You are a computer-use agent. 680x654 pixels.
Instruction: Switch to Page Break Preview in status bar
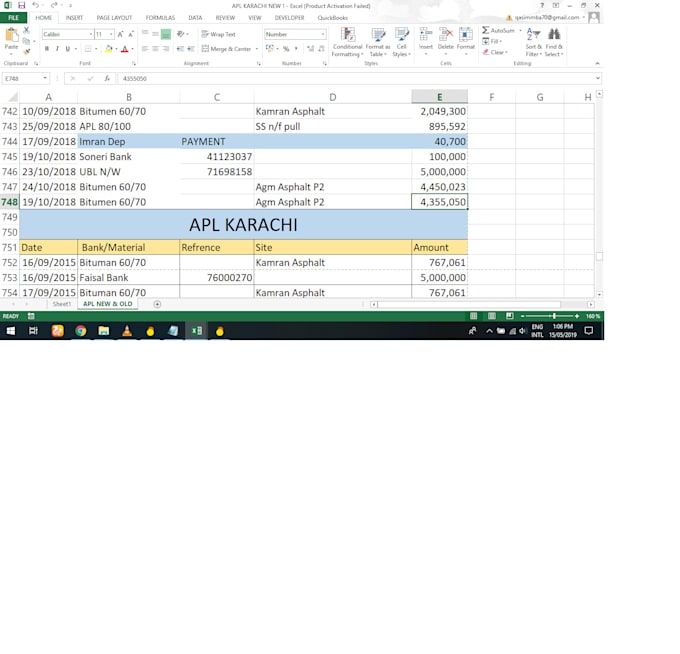click(510, 316)
